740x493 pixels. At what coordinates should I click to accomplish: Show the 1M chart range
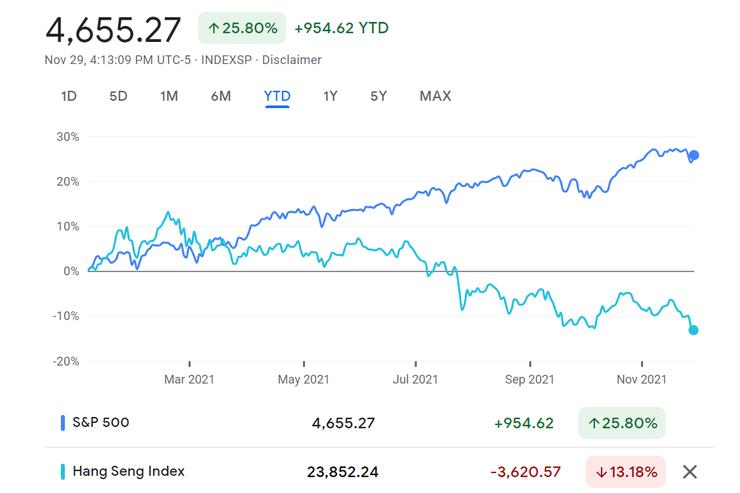click(169, 96)
